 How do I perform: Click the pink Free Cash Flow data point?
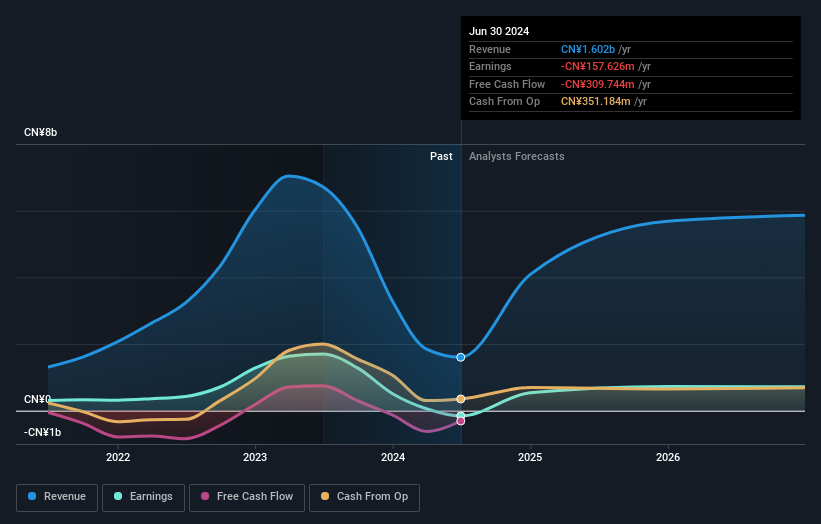click(461, 421)
